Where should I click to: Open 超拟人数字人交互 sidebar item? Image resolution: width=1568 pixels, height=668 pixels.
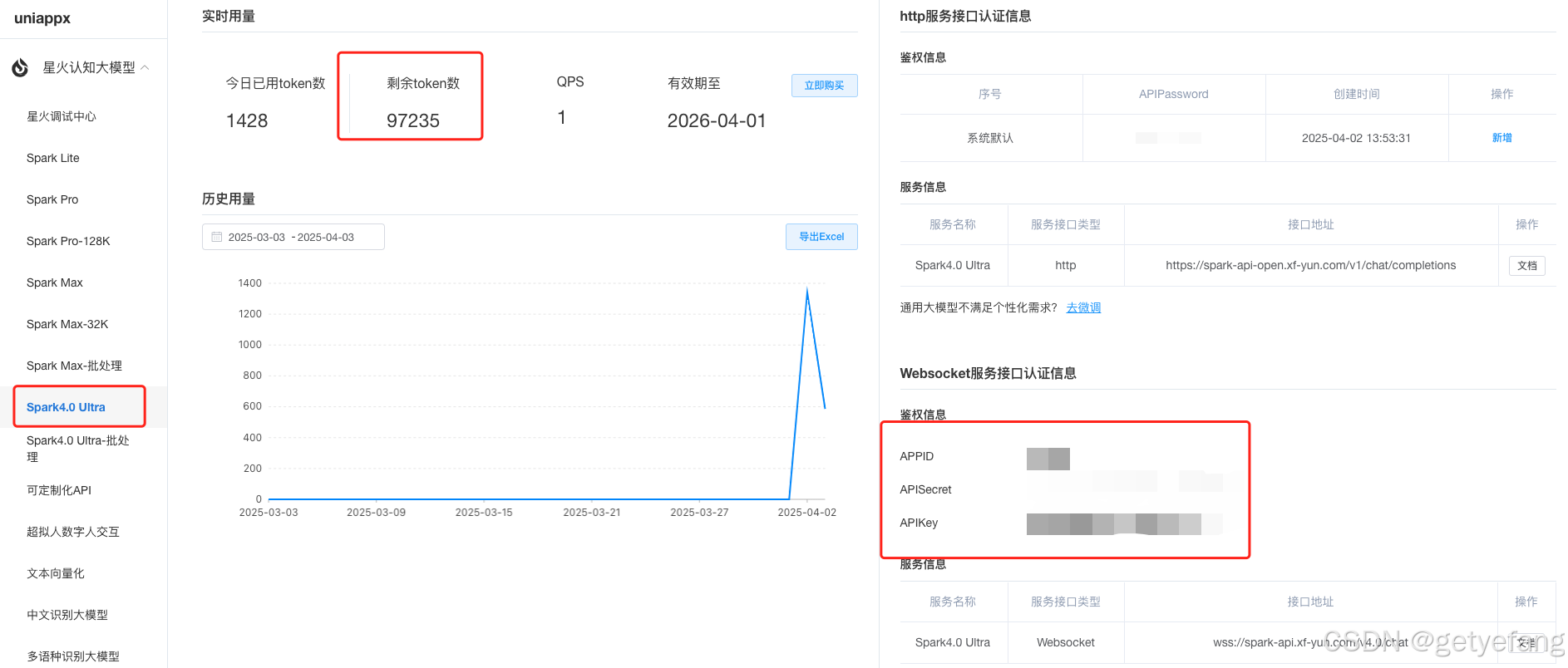point(73,532)
